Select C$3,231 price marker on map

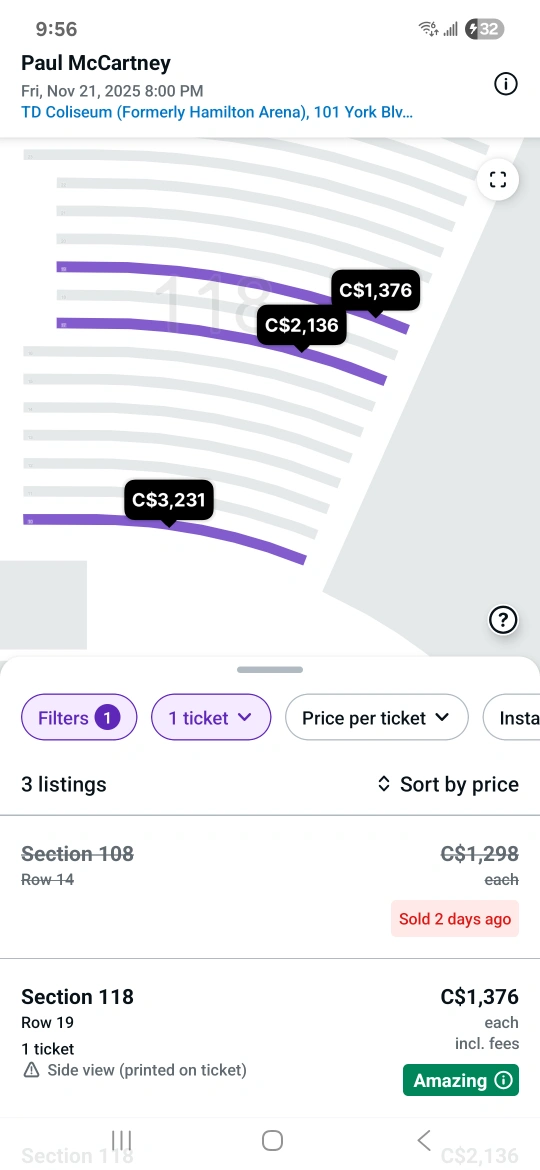(x=169, y=501)
